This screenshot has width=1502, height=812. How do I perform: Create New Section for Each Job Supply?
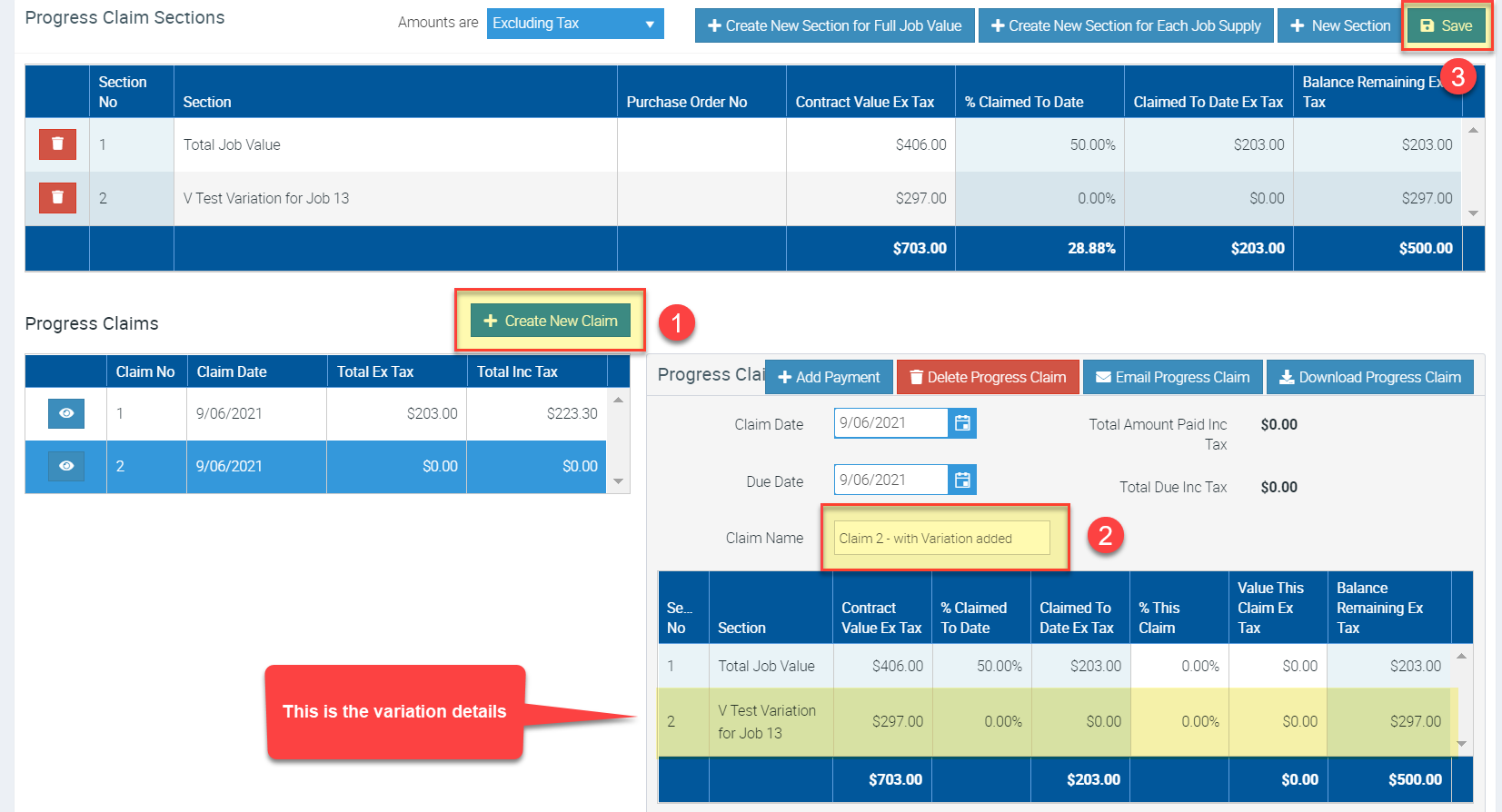pos(1126,25)
